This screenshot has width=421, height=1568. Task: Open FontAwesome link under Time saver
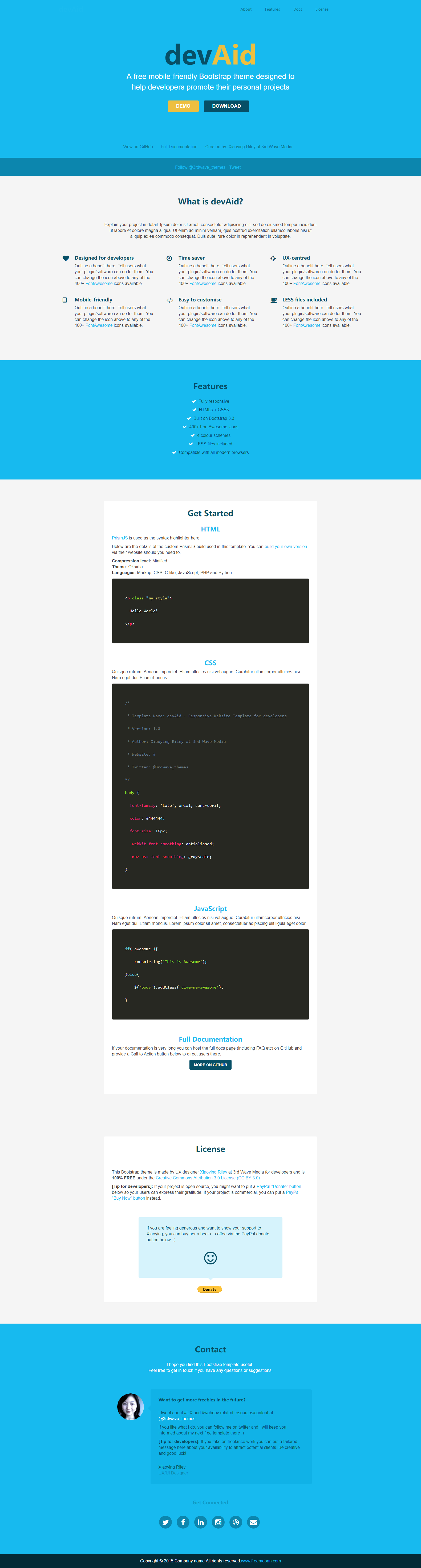click(x=203, y=284)
